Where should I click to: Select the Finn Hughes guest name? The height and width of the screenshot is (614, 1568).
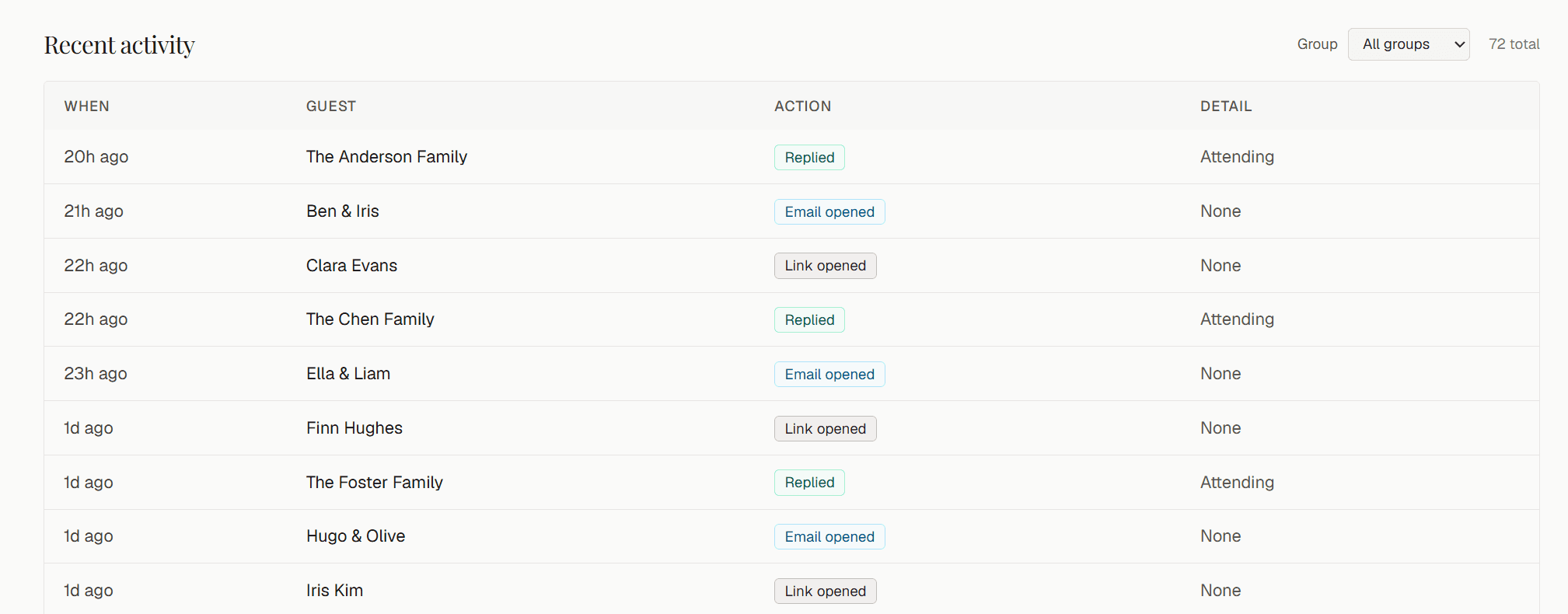tap(354, 428)
